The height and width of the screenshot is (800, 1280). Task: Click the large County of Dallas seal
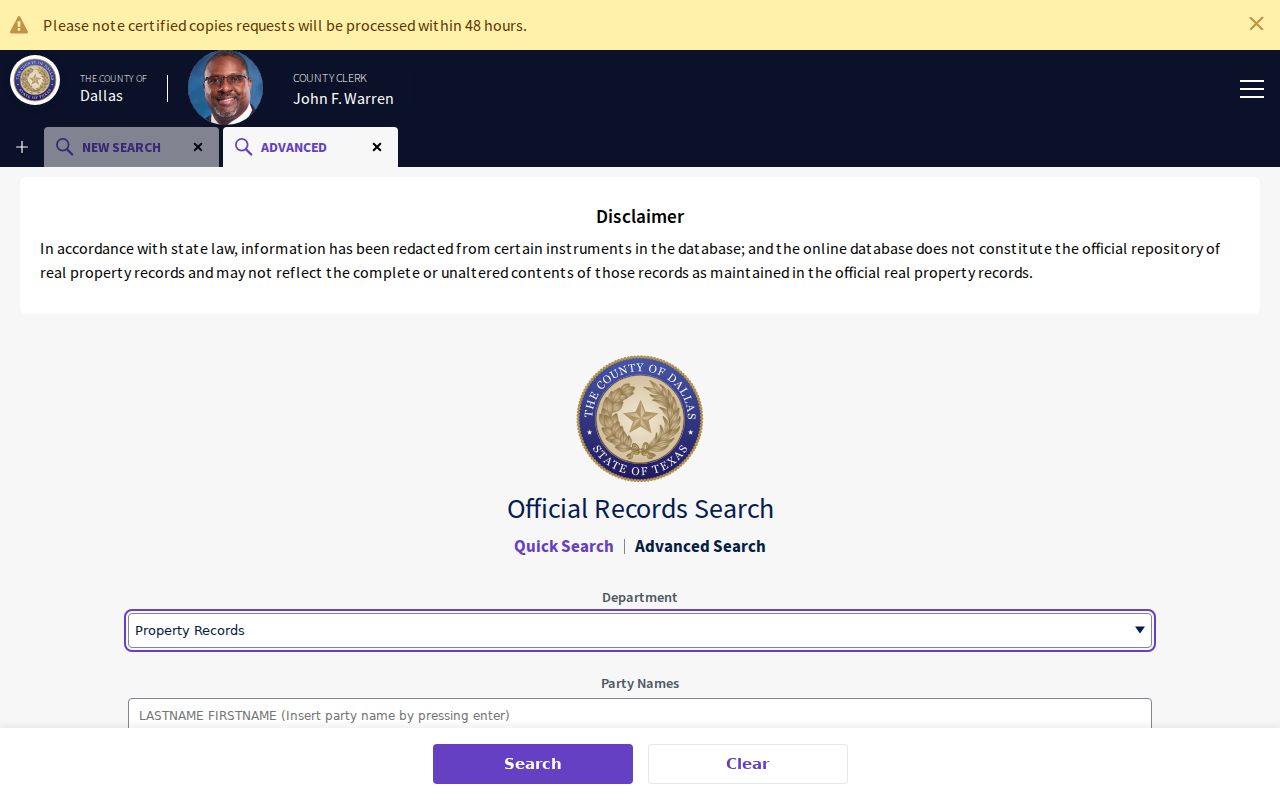click(640, 419)
